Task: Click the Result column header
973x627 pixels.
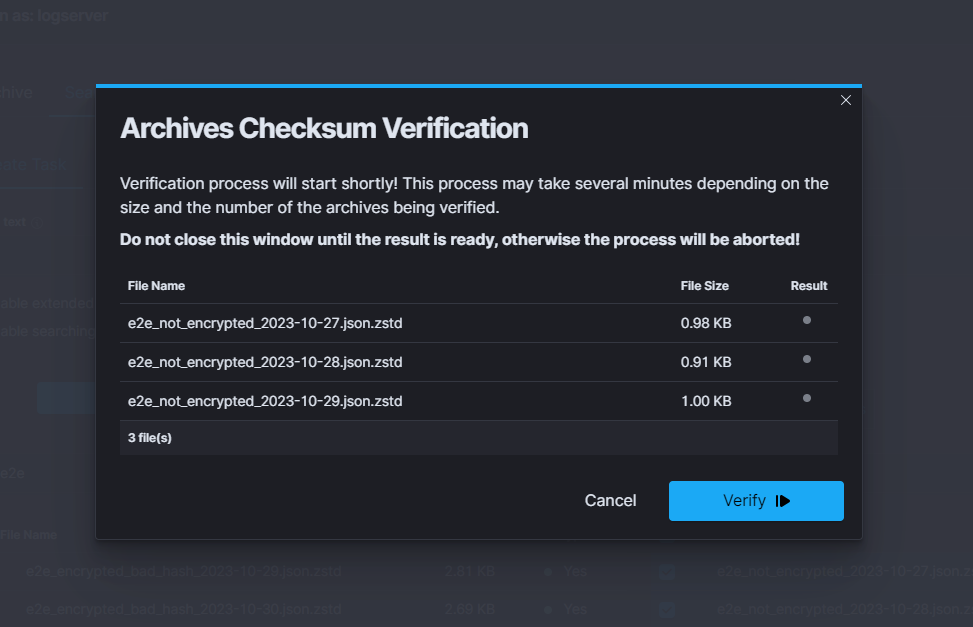Action: (x=808, y=286)
